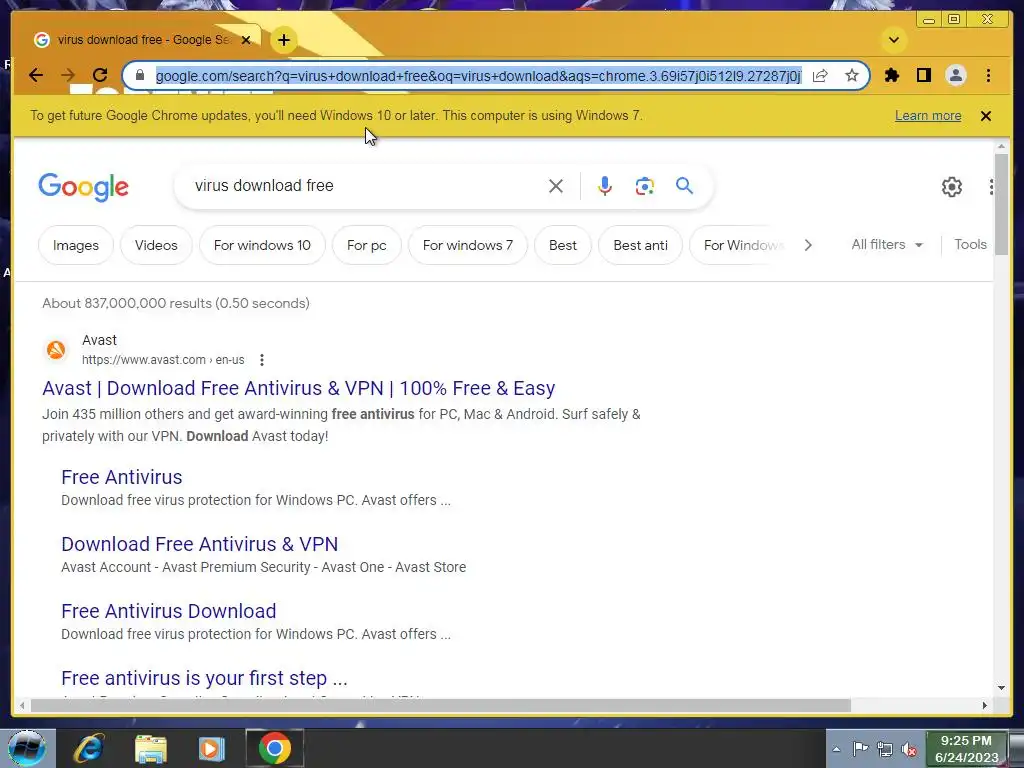Open the Windows Start orb
This screenshot has height=768, width=1024.
[x=27, y=748]
